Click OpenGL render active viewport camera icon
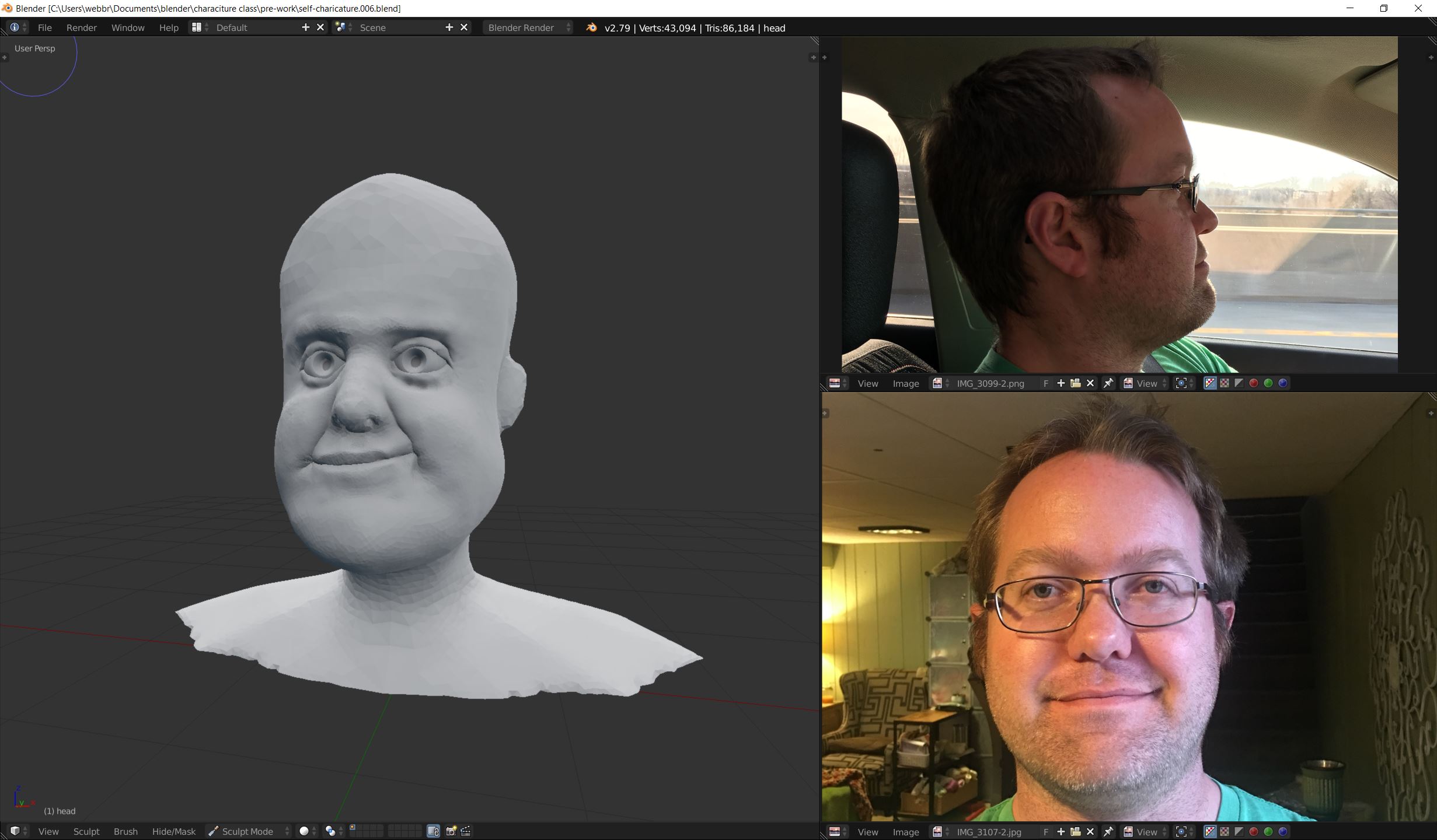The height and width of the screenshot is (840, 1437). pos(451,831)
